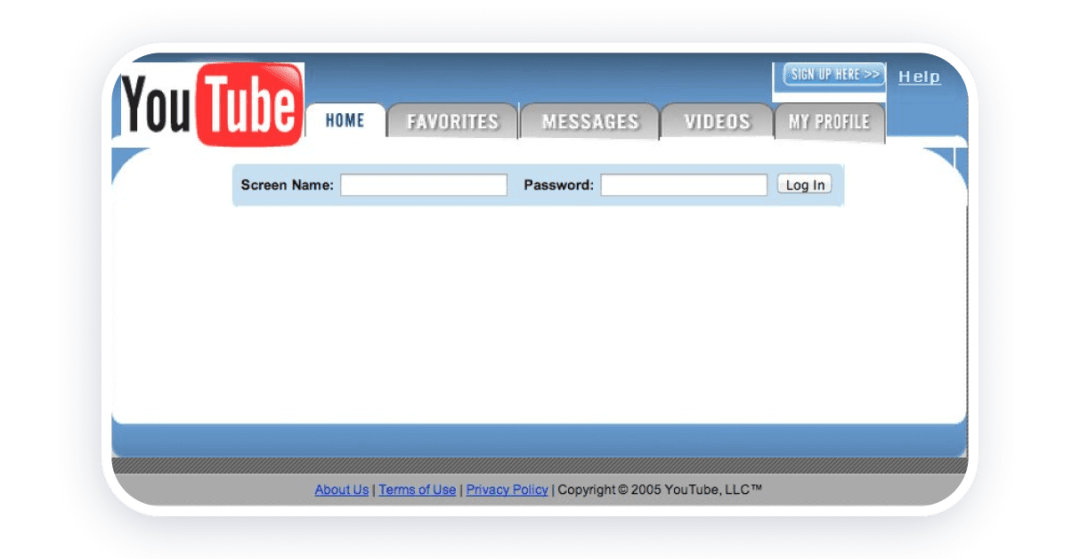The height and width of the screenshot is (559, 1080).
Task: Visit the About Us link
Action: click(x=342, y=490)
